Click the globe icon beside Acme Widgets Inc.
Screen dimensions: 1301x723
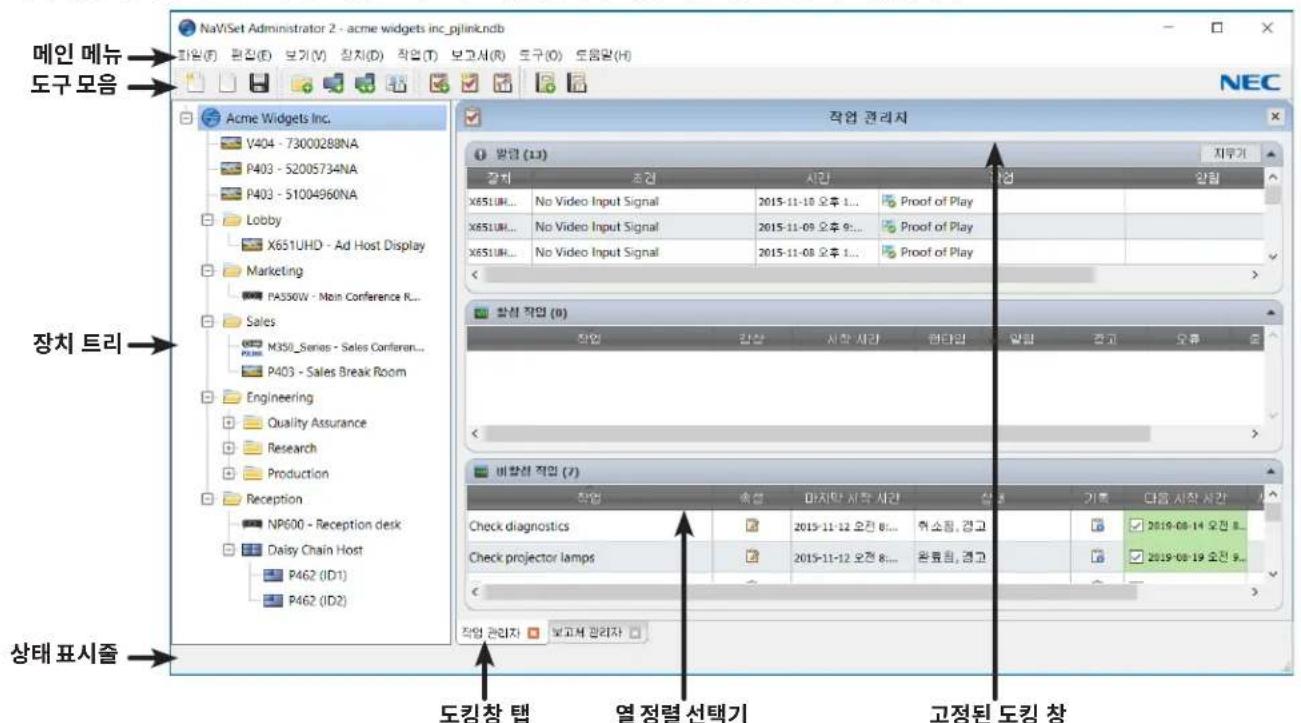pyautogui.click(x=211, y=118)
